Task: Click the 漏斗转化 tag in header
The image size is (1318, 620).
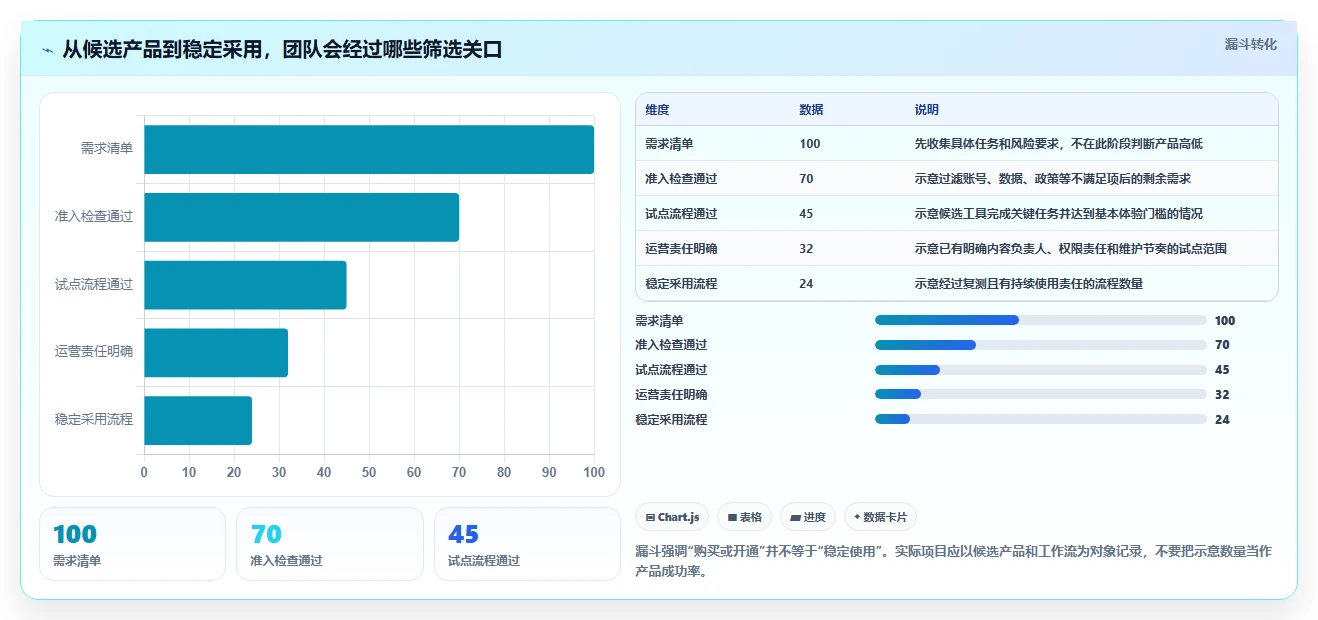Action: (1250, 44)
